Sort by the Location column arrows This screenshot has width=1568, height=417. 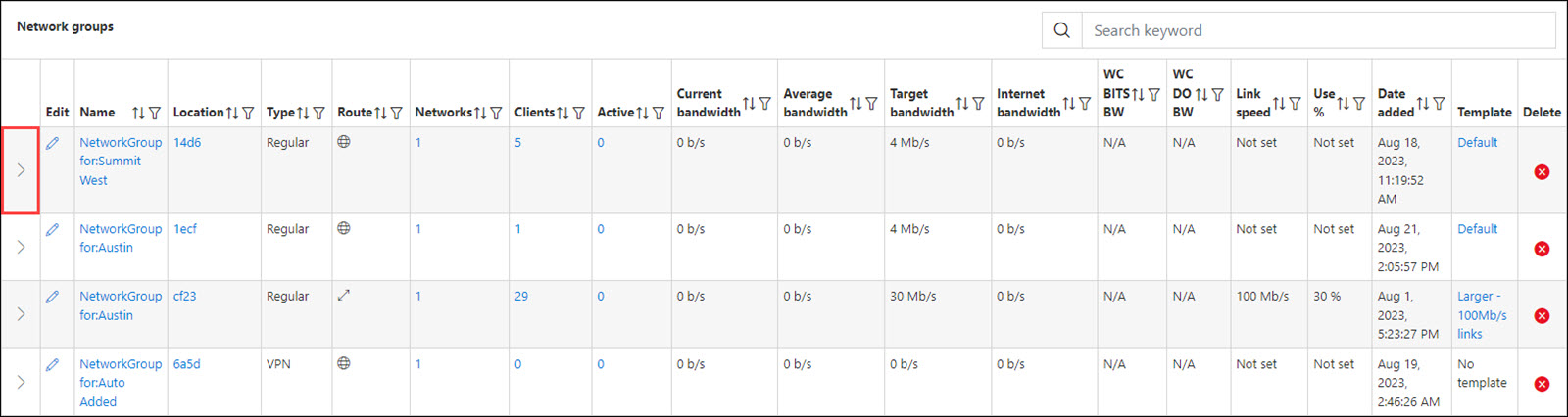232,114
